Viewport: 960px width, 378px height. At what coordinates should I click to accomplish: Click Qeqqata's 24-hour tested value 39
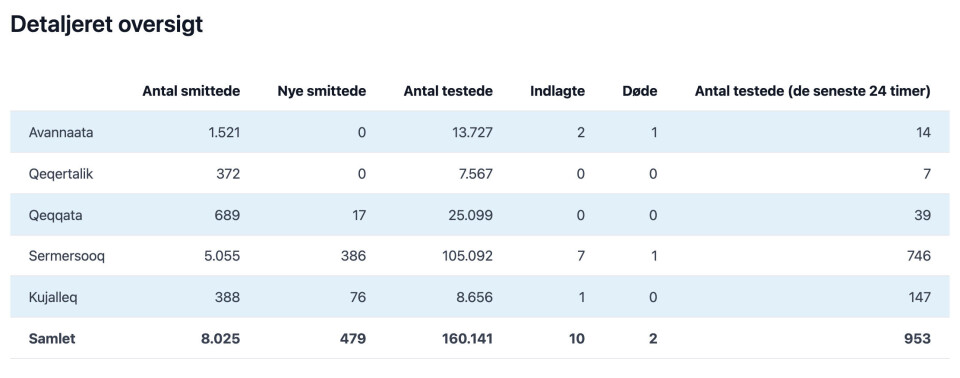923,216
